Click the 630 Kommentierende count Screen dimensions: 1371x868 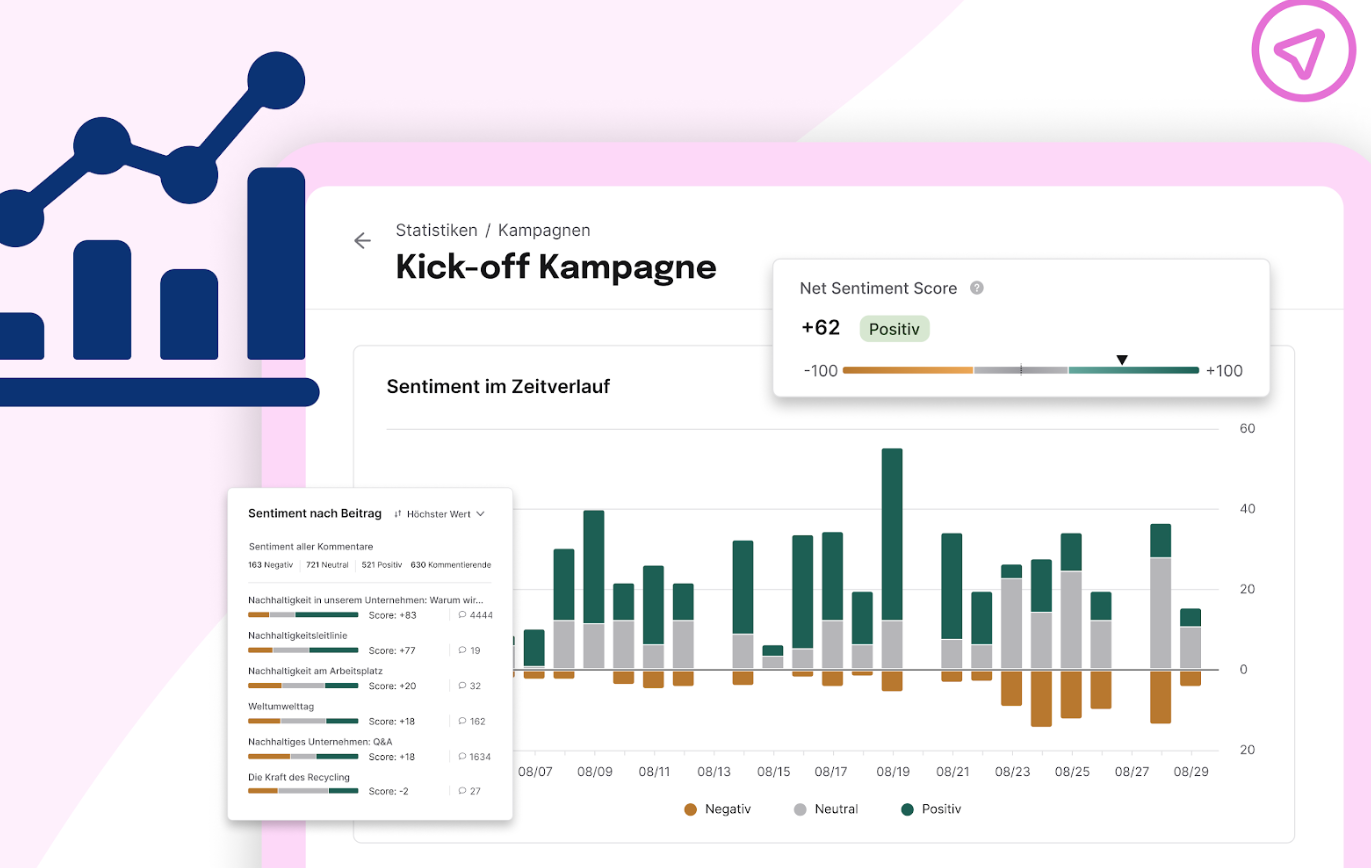[451, 565]
